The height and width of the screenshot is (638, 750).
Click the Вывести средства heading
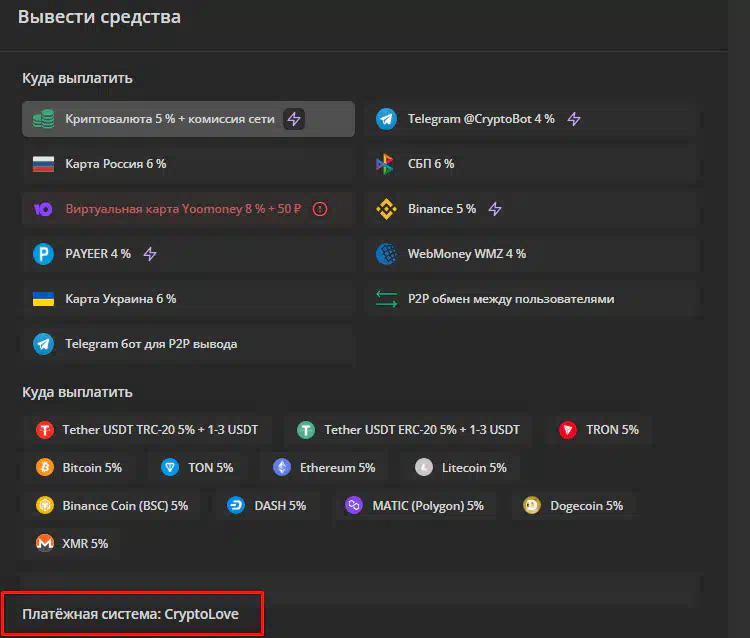click(x=99, y=17)
